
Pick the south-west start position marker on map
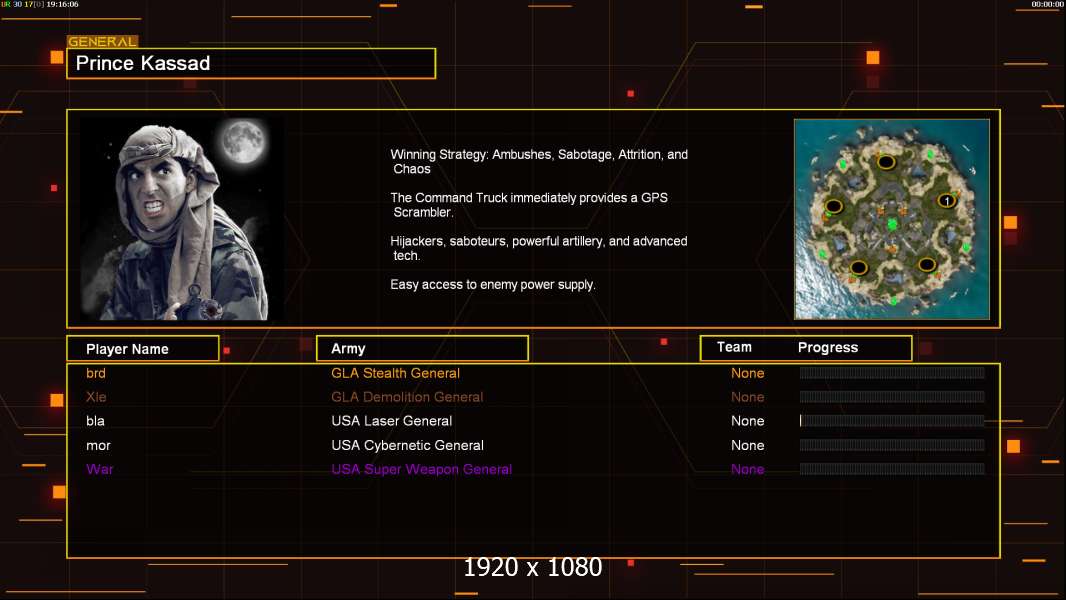click(859, 267)
